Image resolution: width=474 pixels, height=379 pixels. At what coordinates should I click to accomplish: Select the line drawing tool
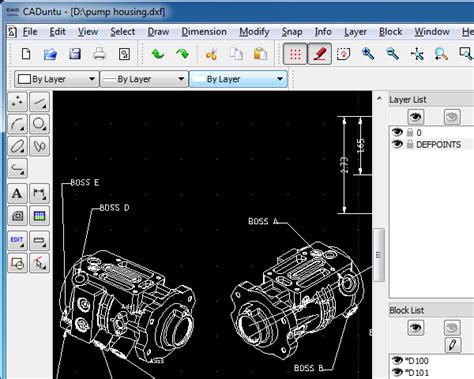pos(39,102)
